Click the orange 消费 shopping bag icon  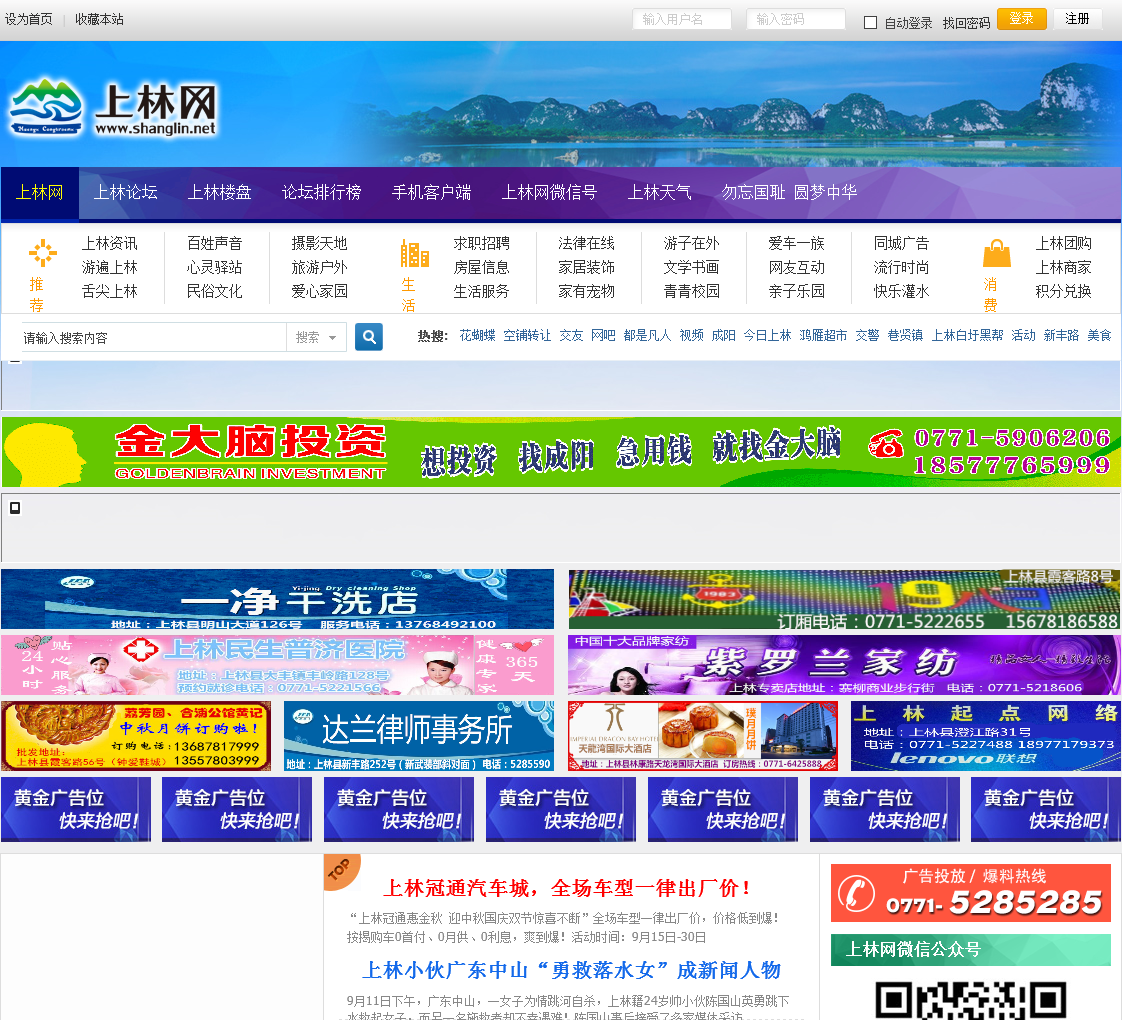tap(997, 253)
